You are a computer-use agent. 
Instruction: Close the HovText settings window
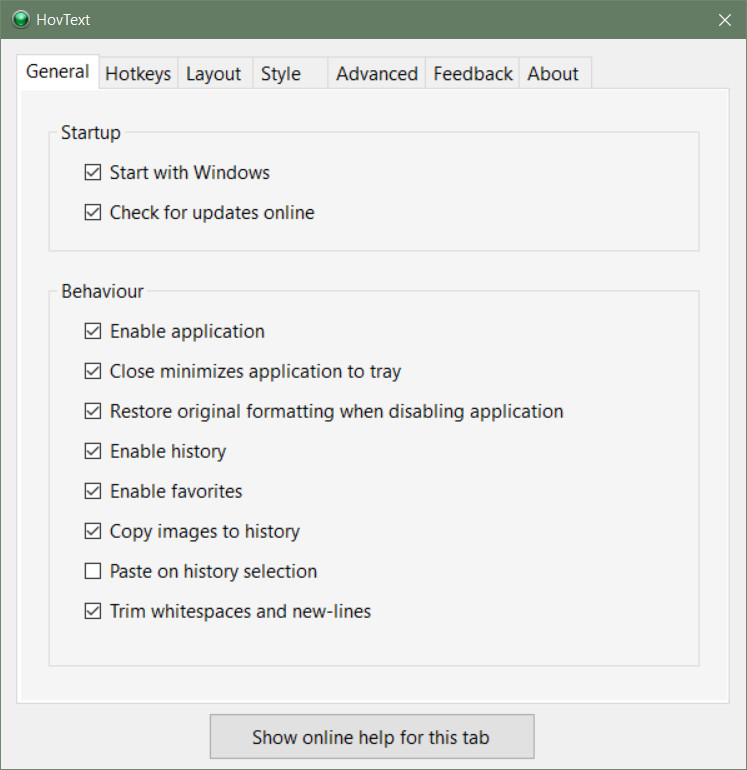click(x=724, y=20)
